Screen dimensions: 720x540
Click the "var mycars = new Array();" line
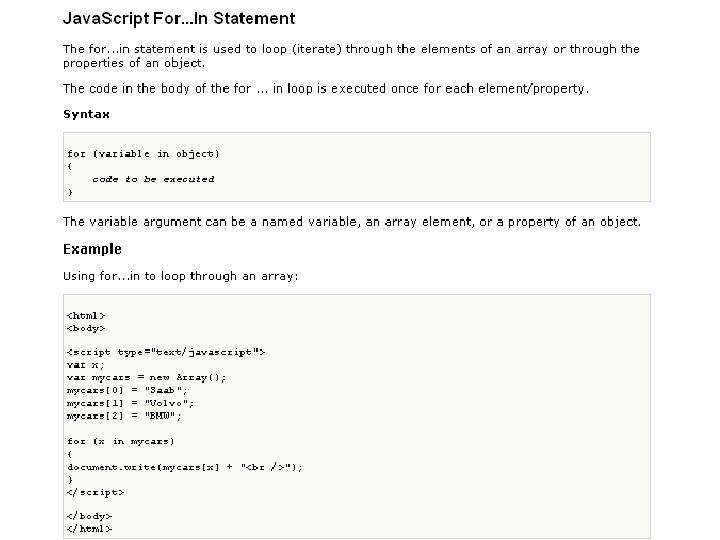tap(146, 377)
